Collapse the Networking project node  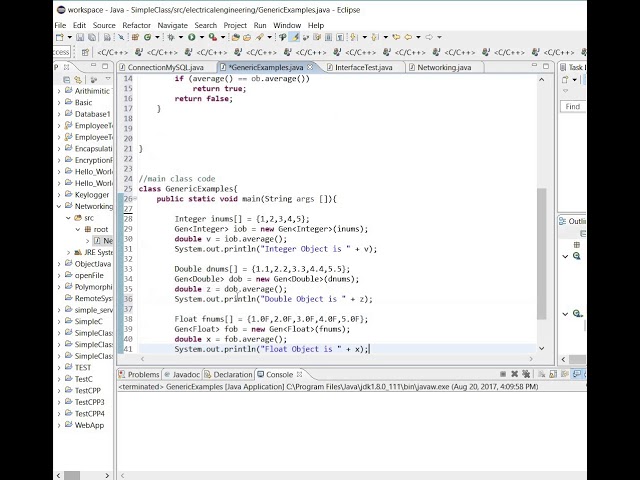[x=59, y=206]
